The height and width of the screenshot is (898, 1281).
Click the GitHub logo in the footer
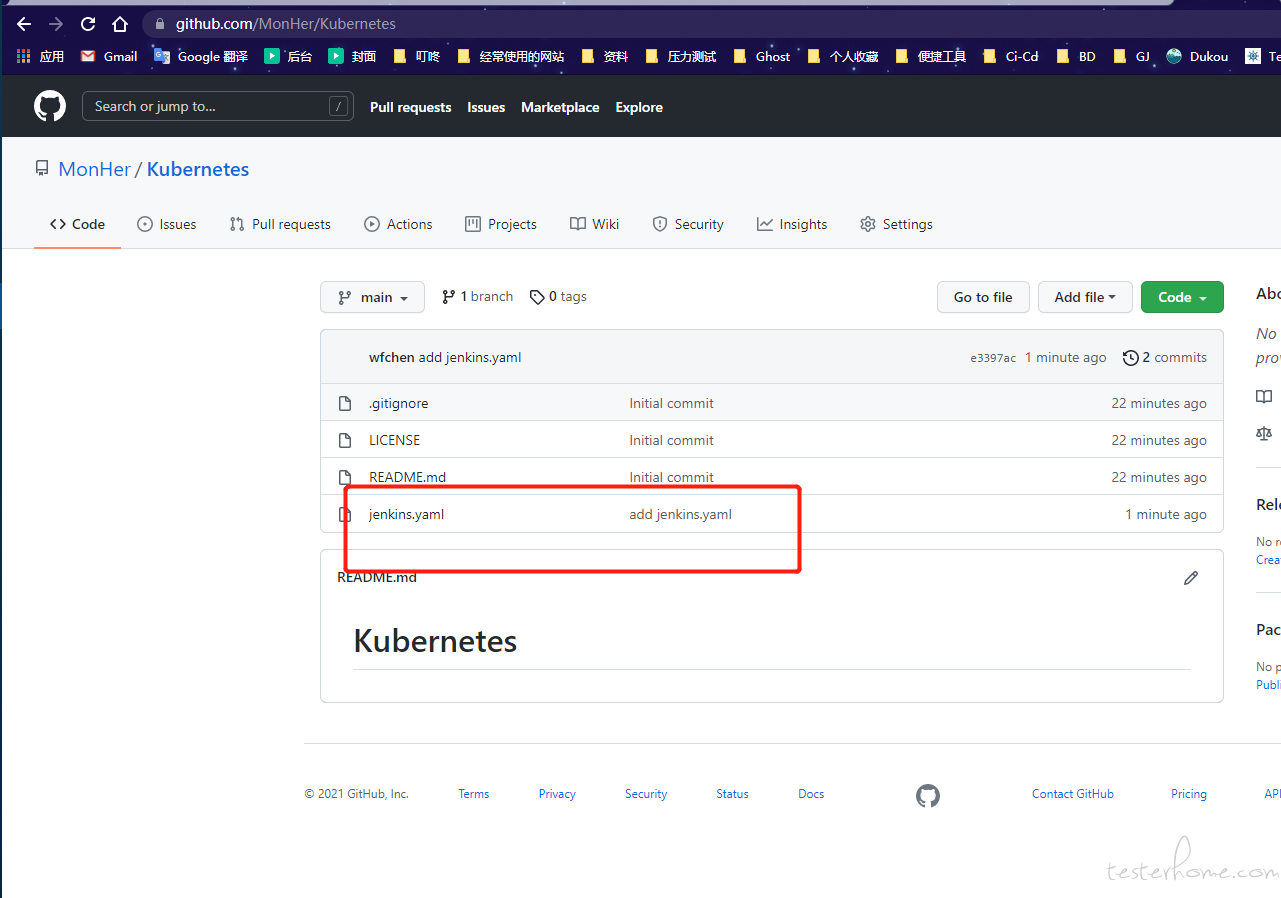[928, 796]
